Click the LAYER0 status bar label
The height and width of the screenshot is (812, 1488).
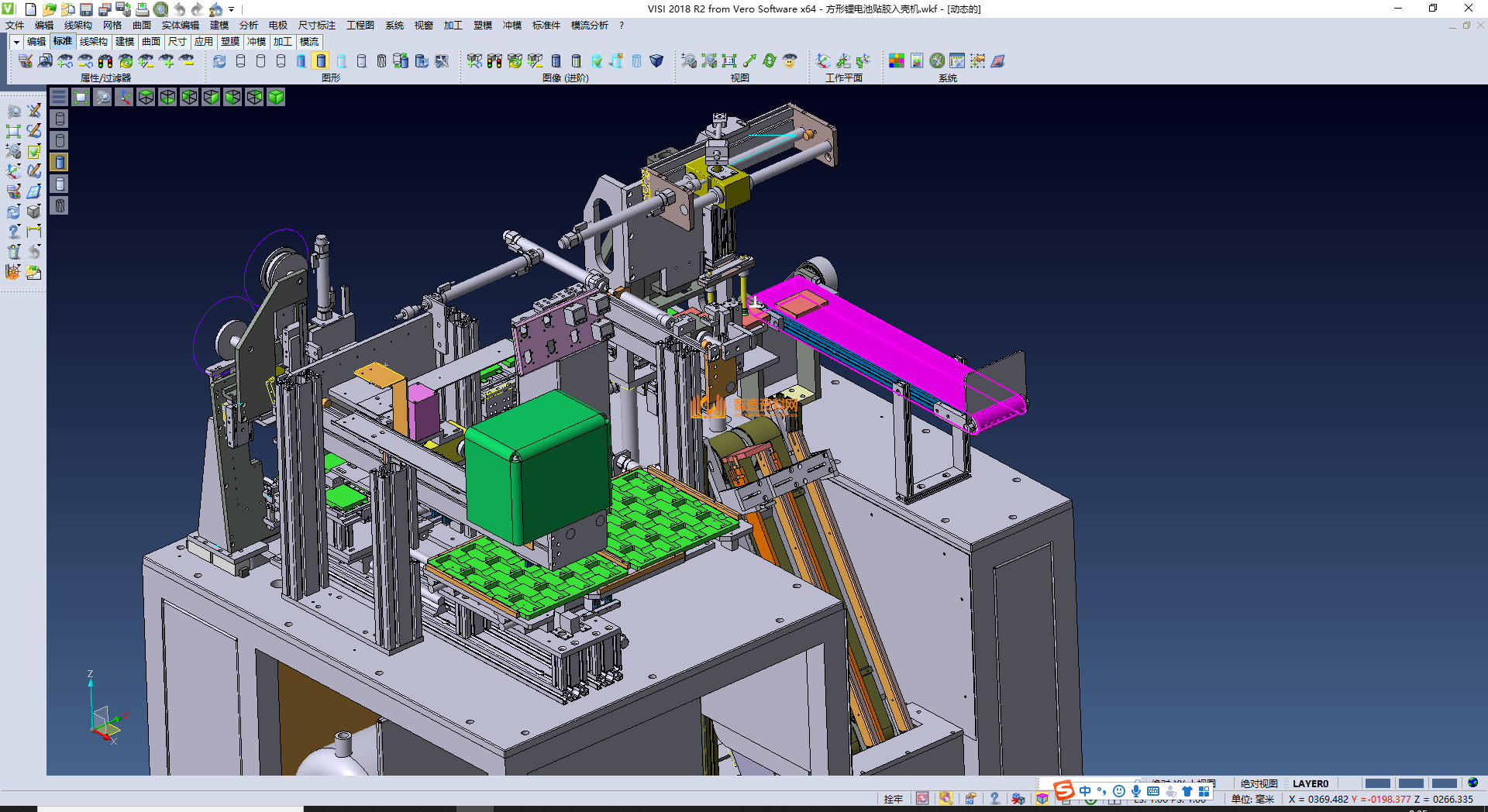pyautogui.click(x=1310, y=783)
